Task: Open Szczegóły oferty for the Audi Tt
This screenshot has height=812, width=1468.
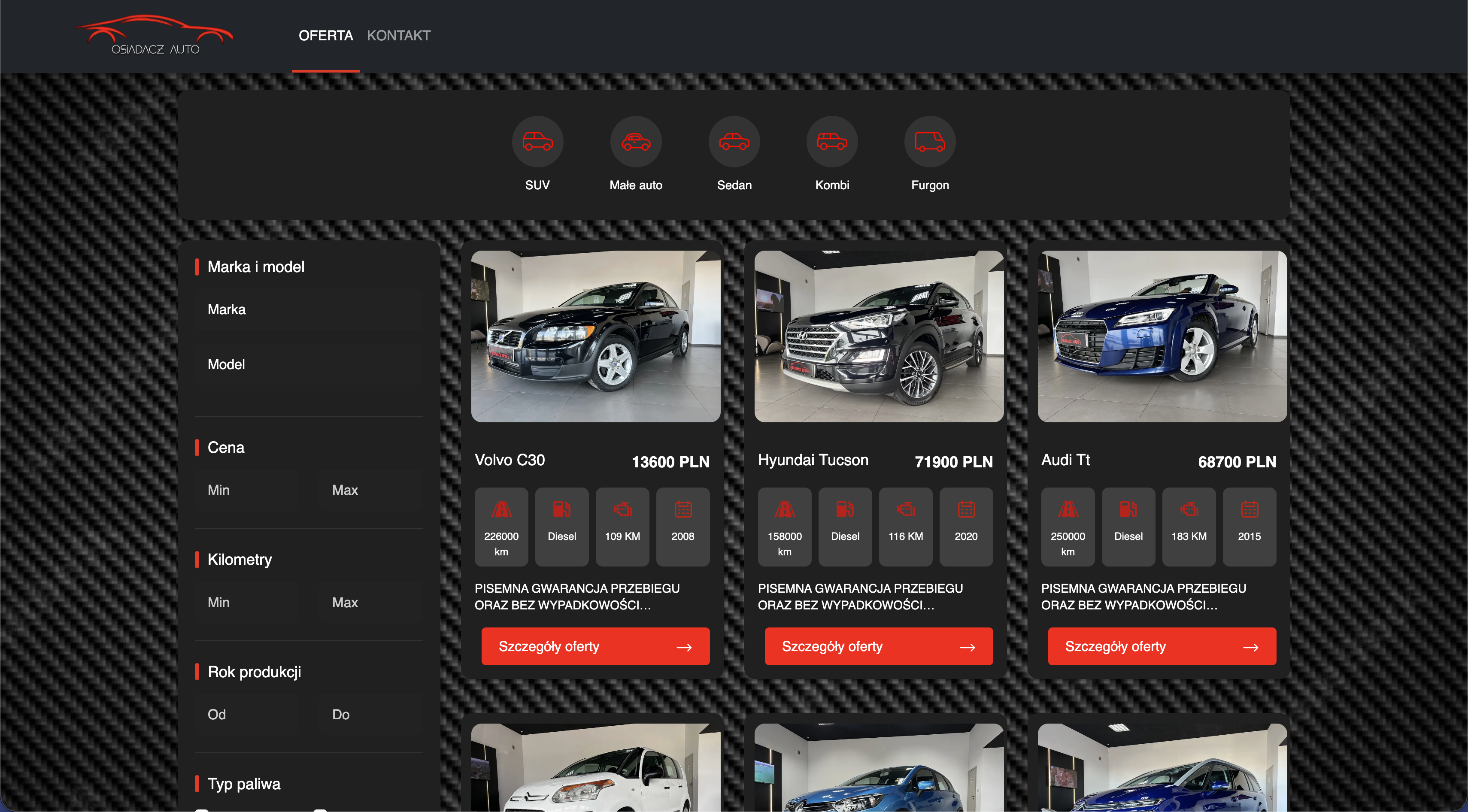Action: point(1162,646)
